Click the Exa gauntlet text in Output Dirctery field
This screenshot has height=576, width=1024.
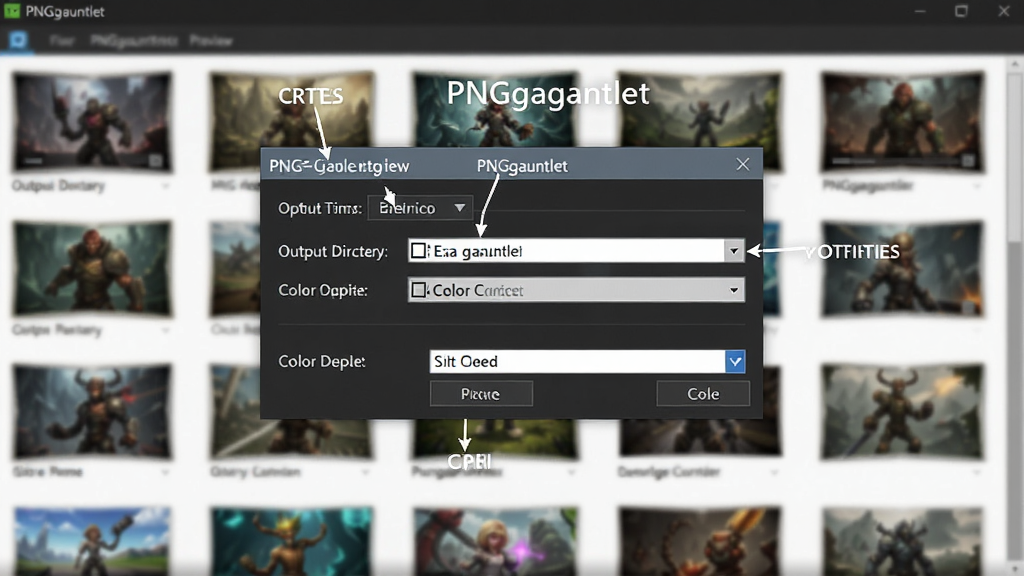tap(477, 251)
